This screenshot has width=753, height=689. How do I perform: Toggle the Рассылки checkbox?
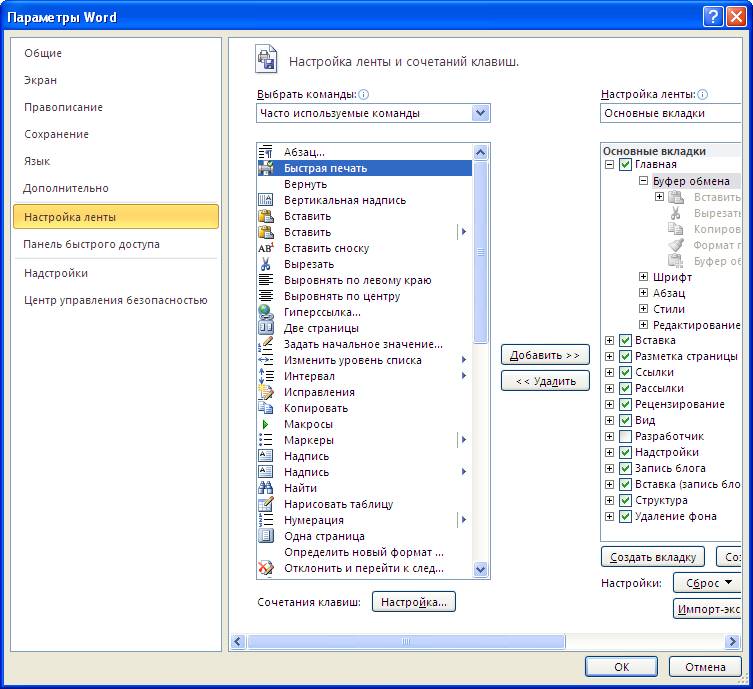pyautogui.click(x=625, y=388)
